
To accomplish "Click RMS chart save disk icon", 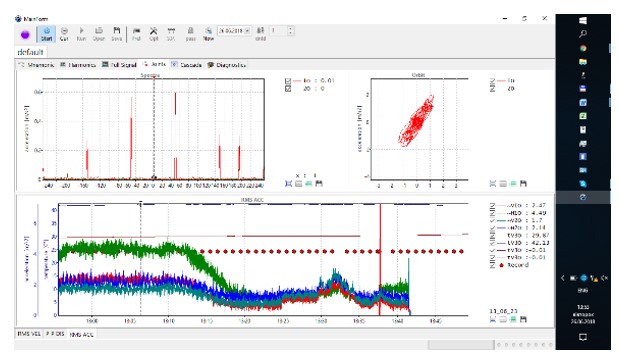I will (524, 319).
